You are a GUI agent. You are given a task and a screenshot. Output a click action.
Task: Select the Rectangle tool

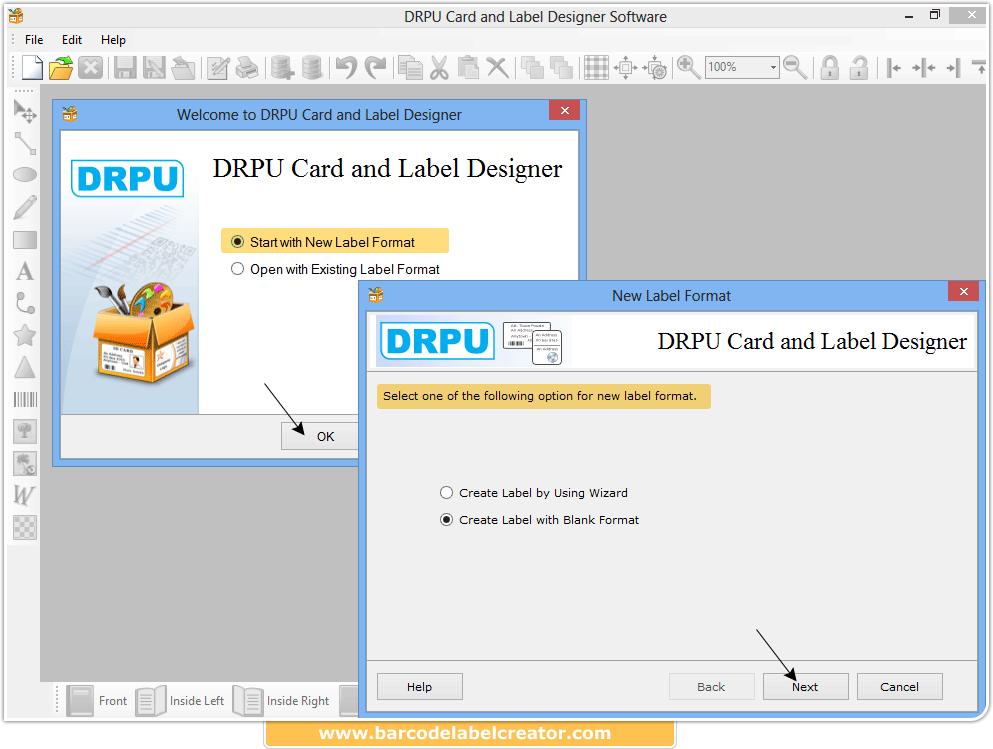click(x=24, y=239)
